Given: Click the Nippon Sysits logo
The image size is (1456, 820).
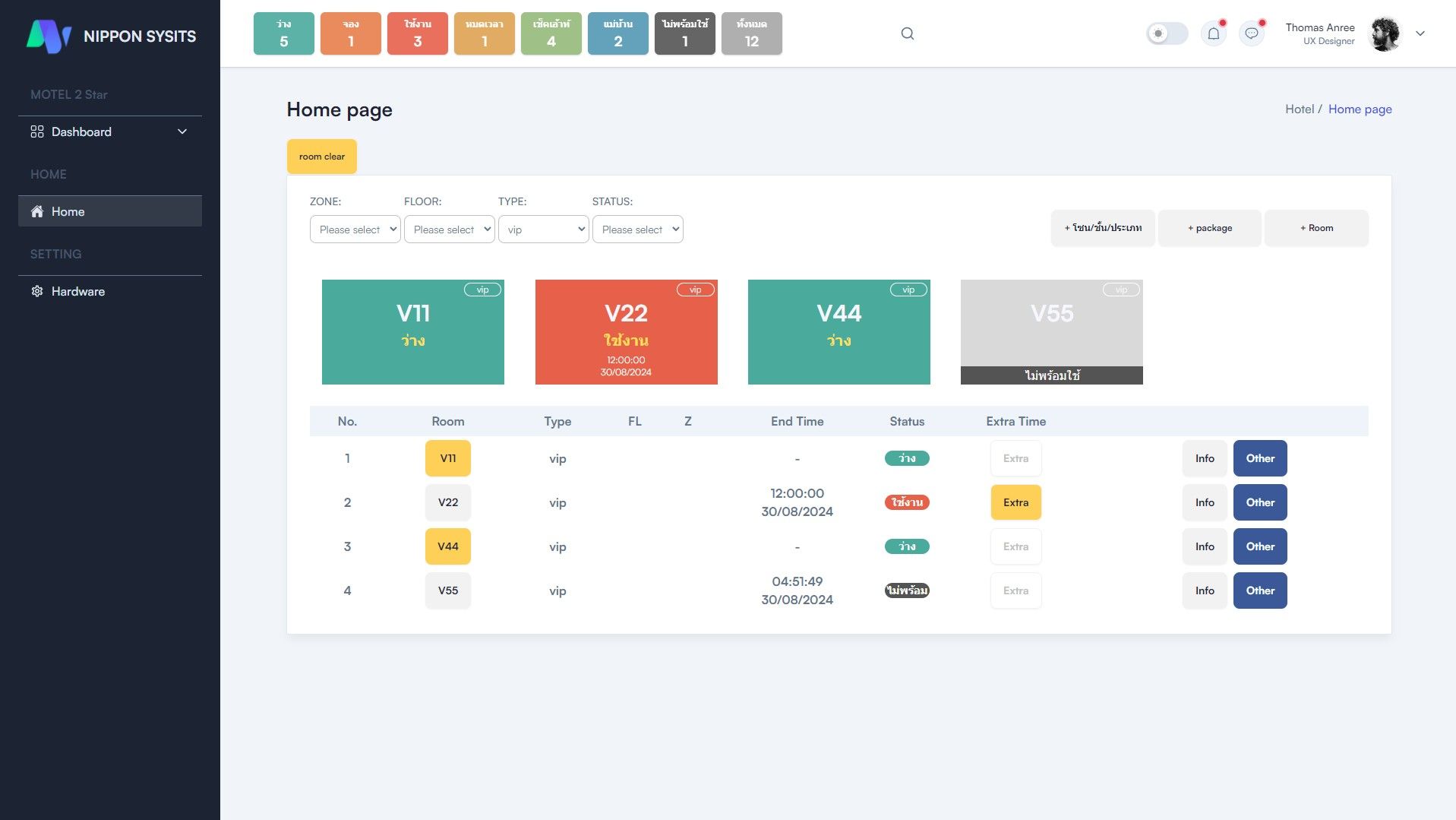Looking at the screenshot, I should [x=49, y=36].
